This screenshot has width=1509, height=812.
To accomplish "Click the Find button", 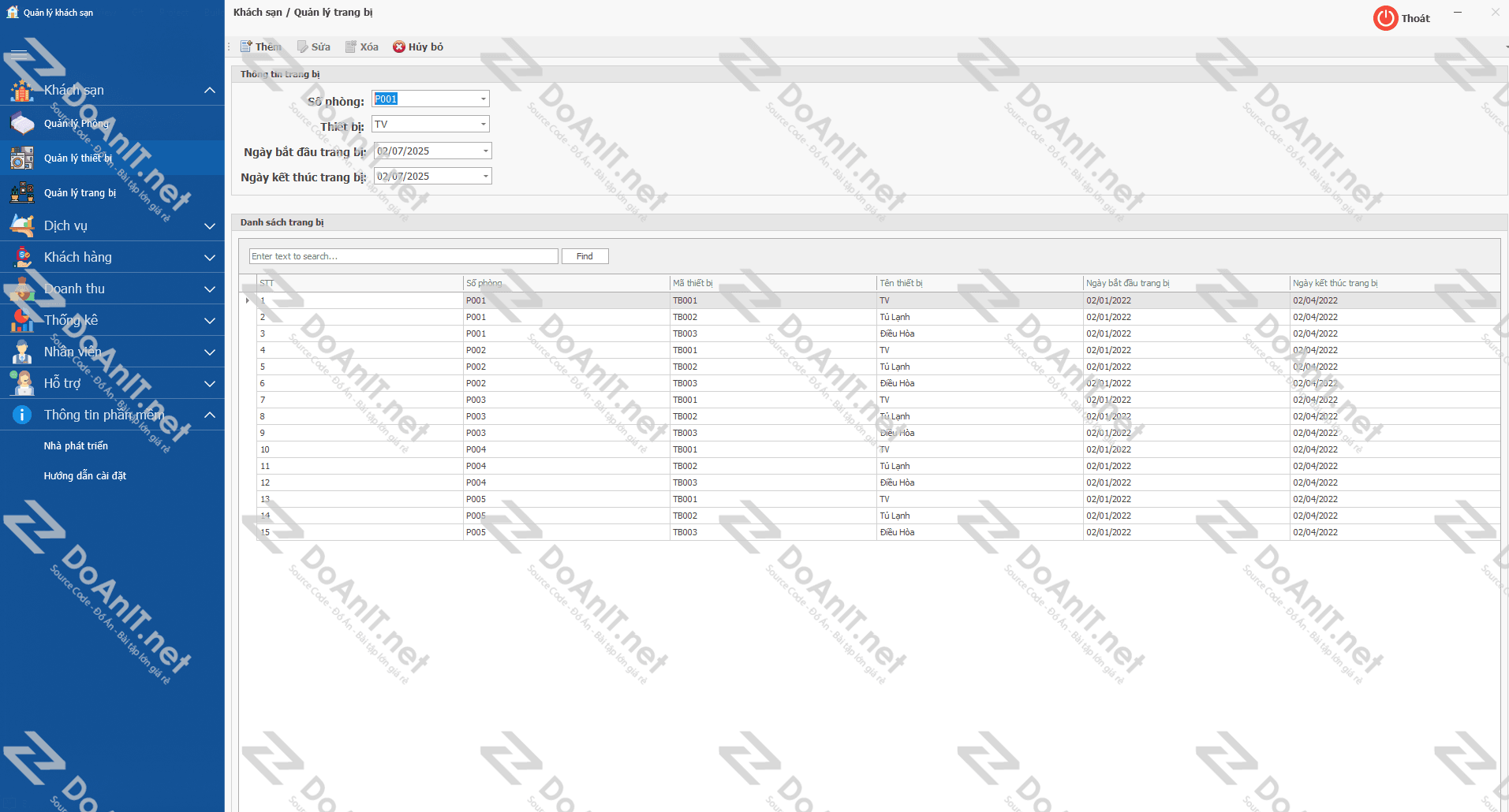I will 585,256.
